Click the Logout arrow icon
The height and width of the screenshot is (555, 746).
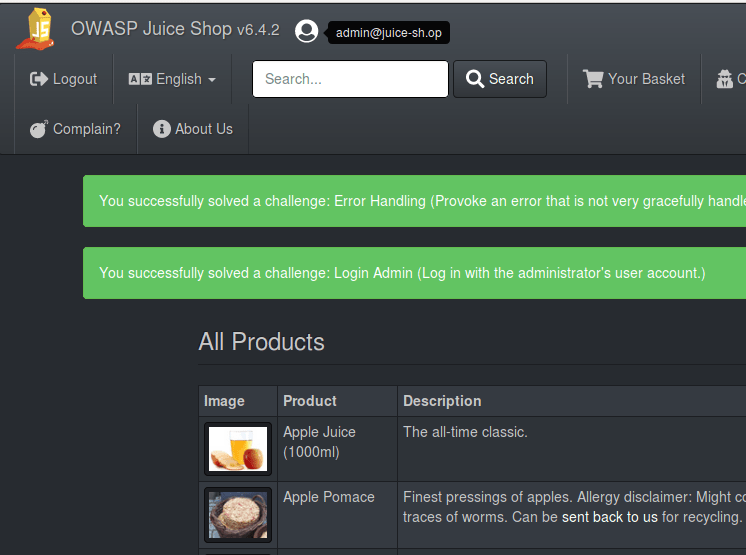39,79
